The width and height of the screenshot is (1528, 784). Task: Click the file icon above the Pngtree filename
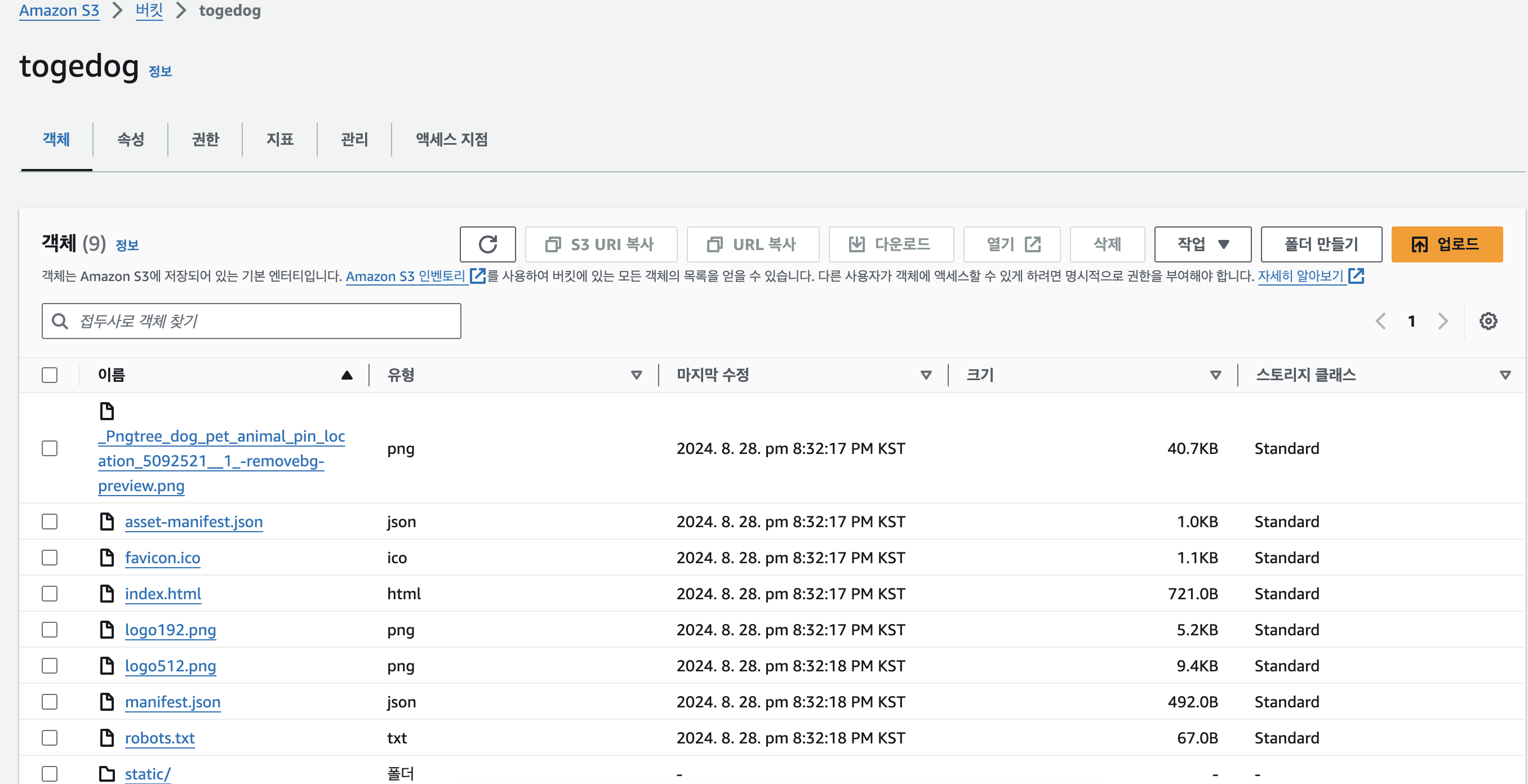[107, 411]
